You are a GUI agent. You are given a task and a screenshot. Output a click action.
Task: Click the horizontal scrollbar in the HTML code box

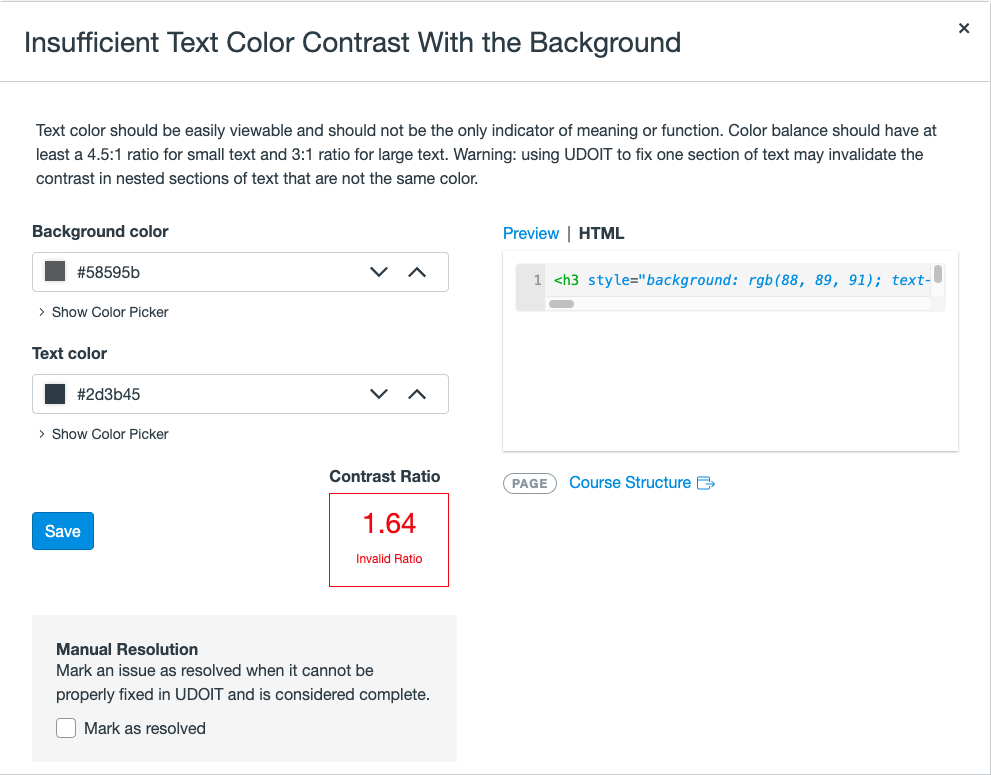[x=562, y=303]
